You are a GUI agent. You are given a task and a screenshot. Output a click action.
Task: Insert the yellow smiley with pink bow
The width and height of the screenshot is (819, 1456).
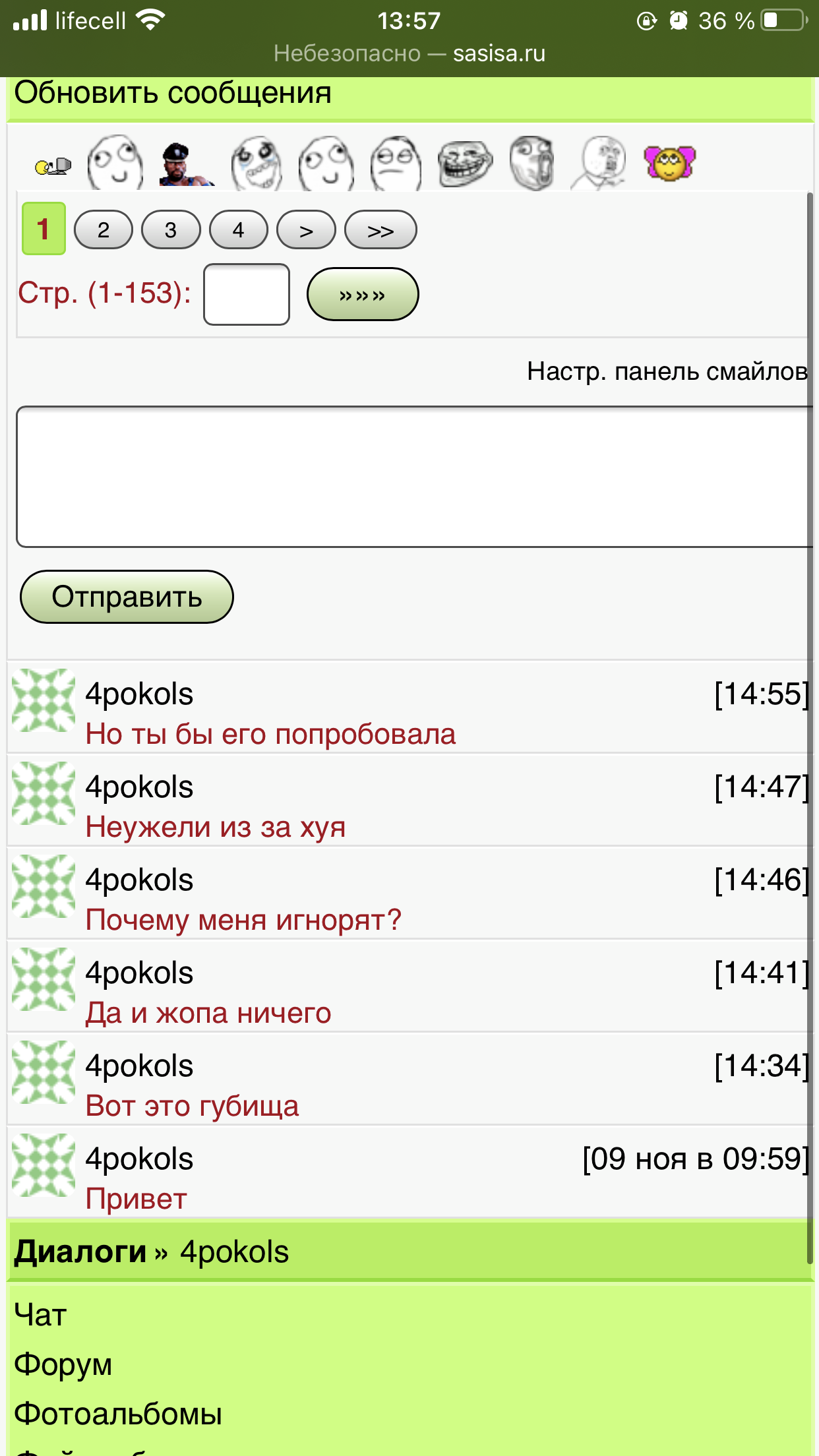(669, 163)
